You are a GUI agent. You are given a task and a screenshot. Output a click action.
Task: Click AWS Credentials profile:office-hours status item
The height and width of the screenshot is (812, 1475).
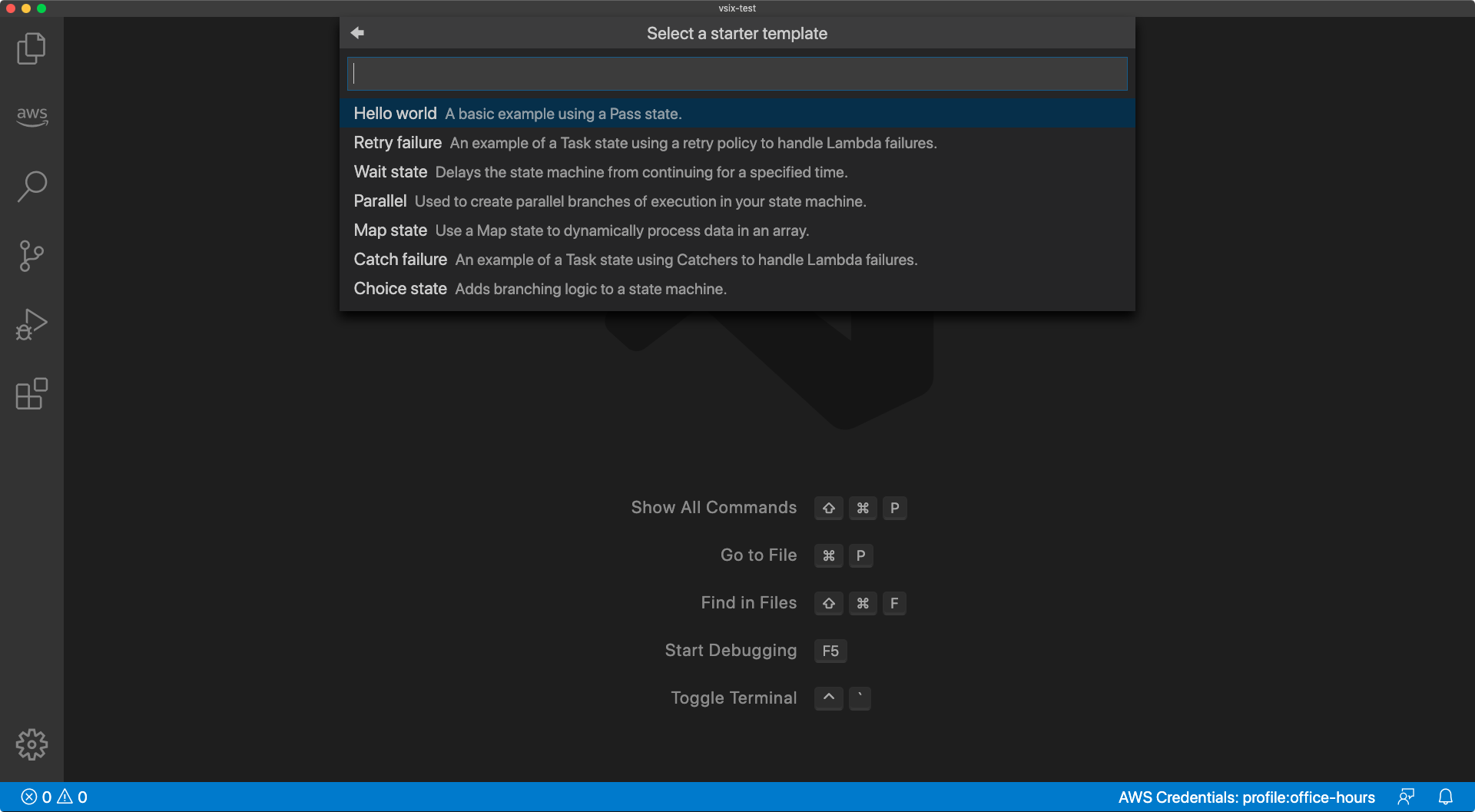pos(1246,797)
